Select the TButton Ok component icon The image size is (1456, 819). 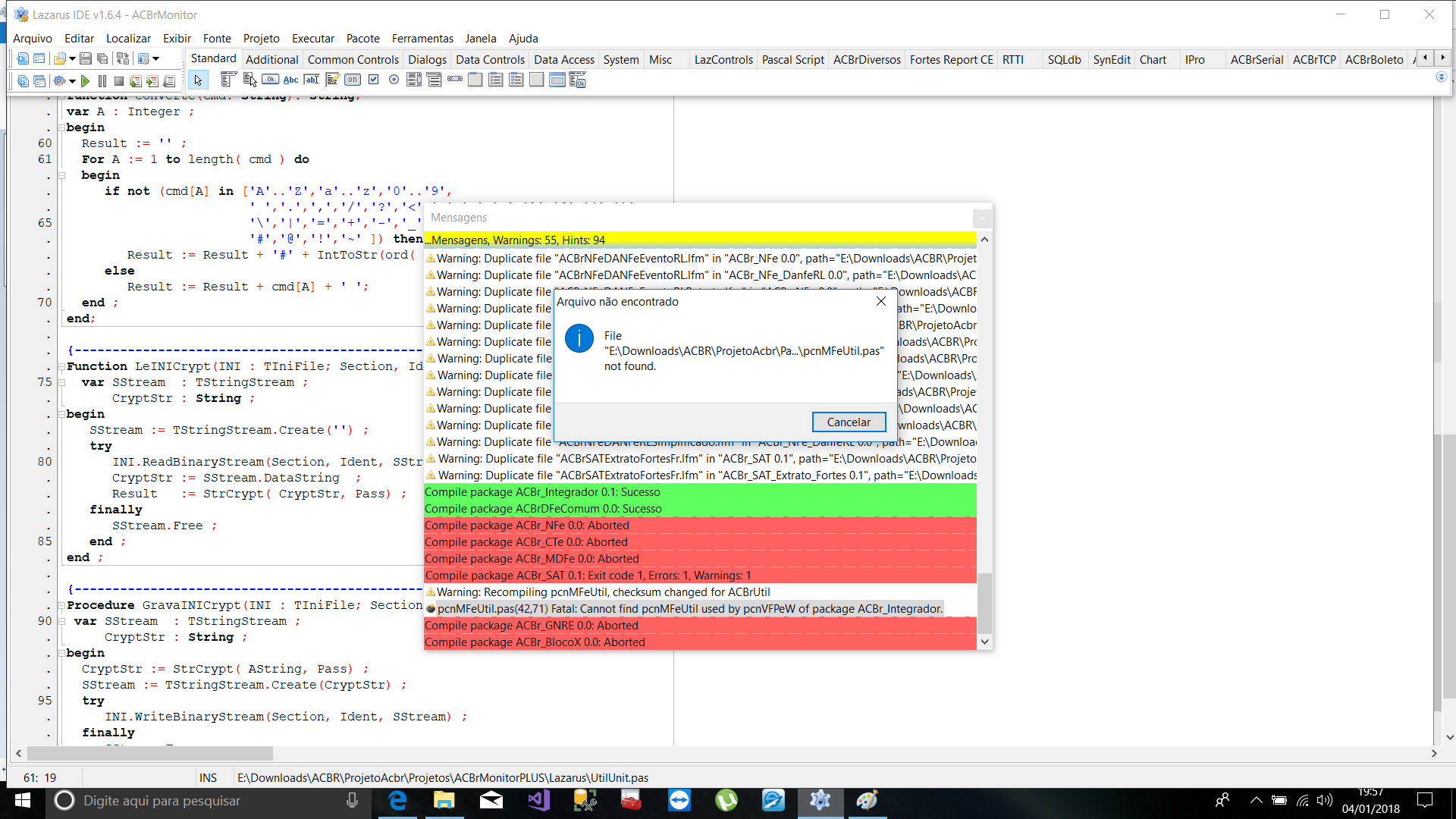coord(270,80)
